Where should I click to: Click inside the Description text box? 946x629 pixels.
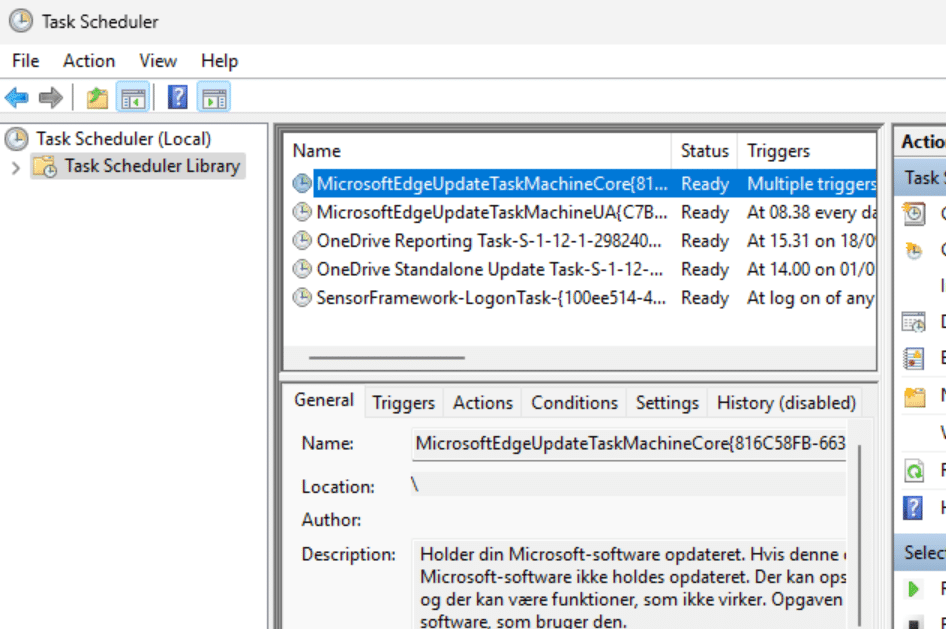pos(630,584)
